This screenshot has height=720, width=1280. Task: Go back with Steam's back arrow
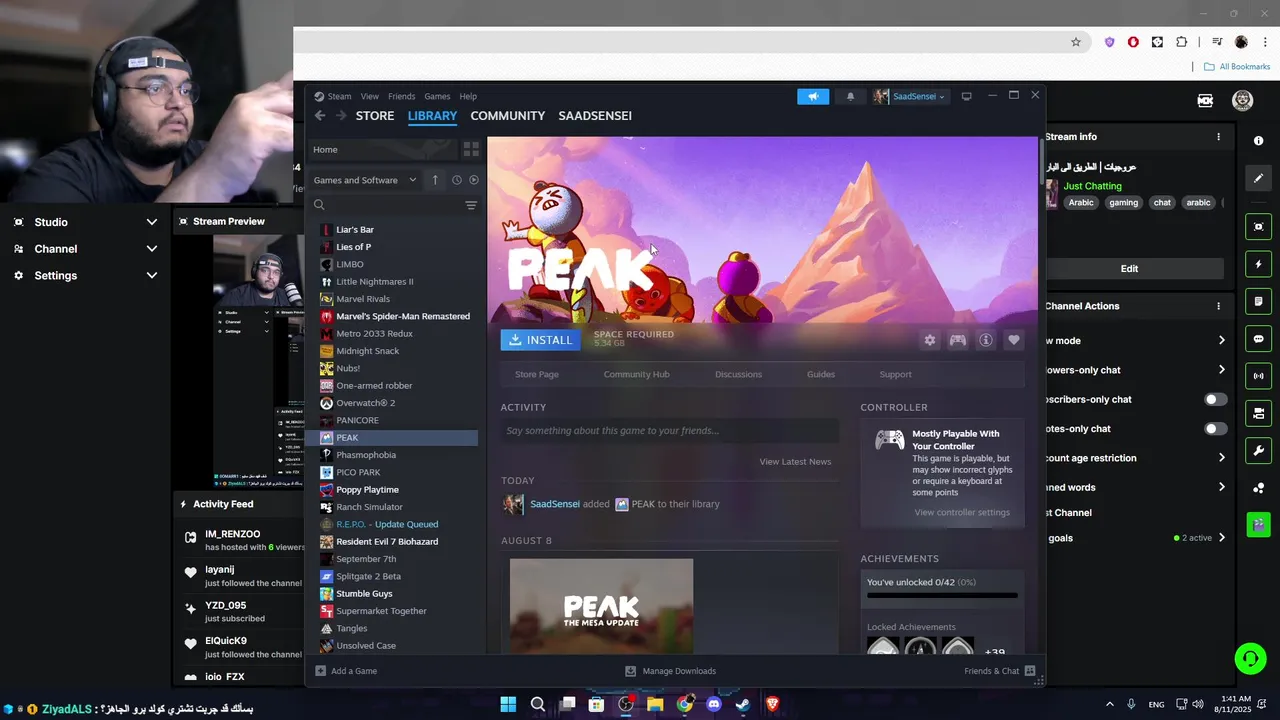pyautogui.click(x=320, y=116)
